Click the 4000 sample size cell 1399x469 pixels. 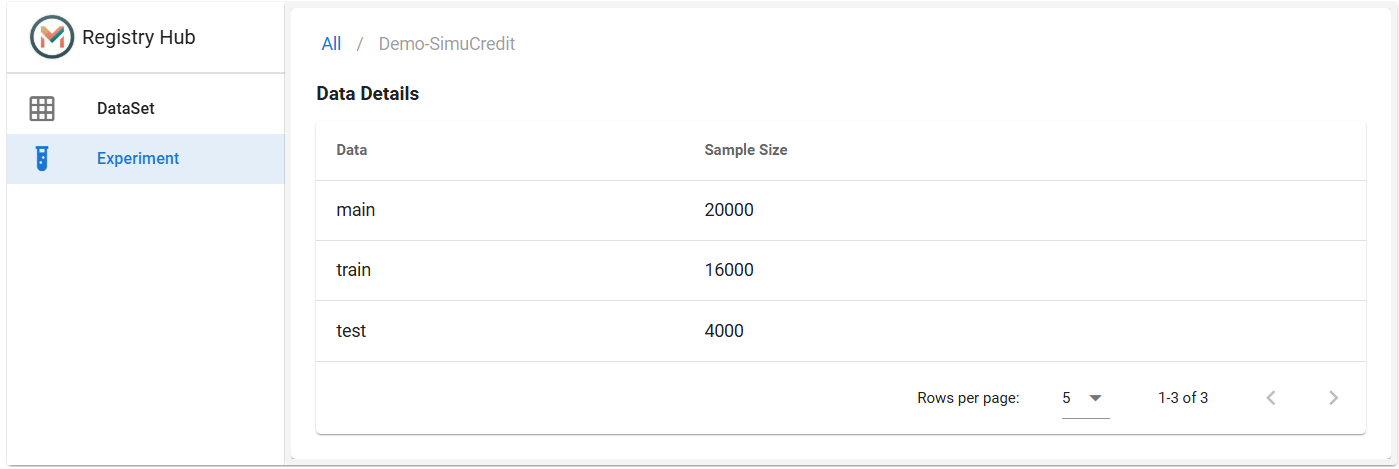(x=724, y=330)
